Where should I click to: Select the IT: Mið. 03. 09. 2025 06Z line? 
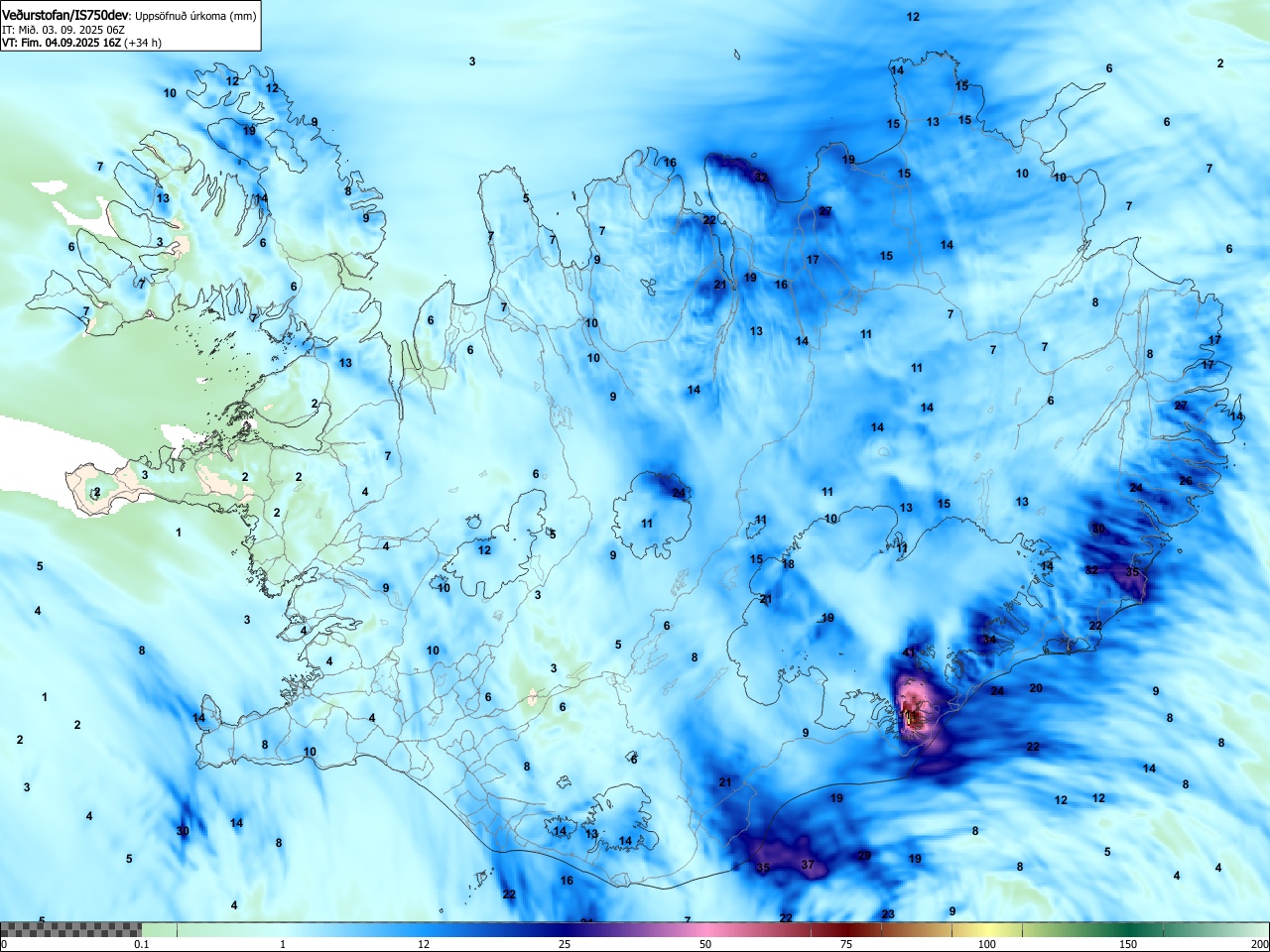(x=63, y=30)
